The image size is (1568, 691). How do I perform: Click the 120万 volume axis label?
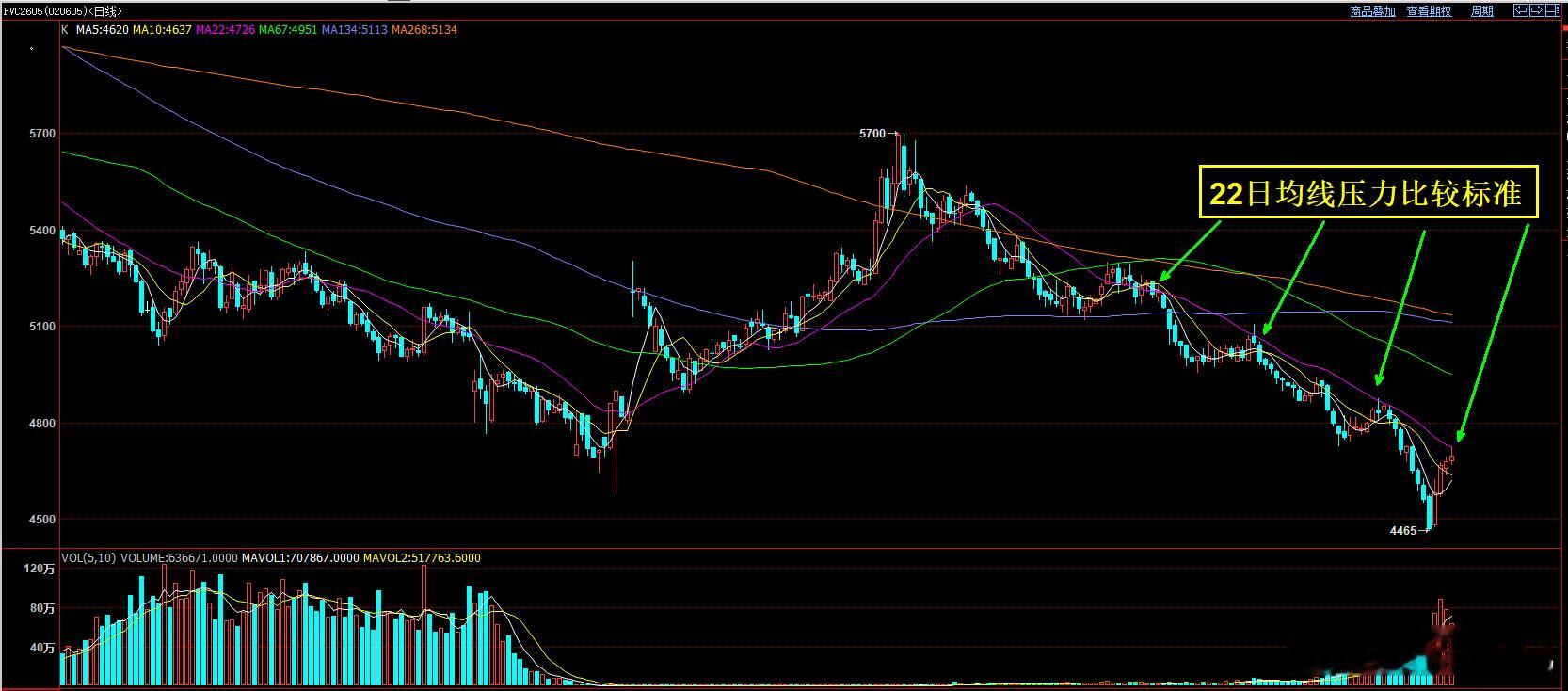(x=40, y=569)
